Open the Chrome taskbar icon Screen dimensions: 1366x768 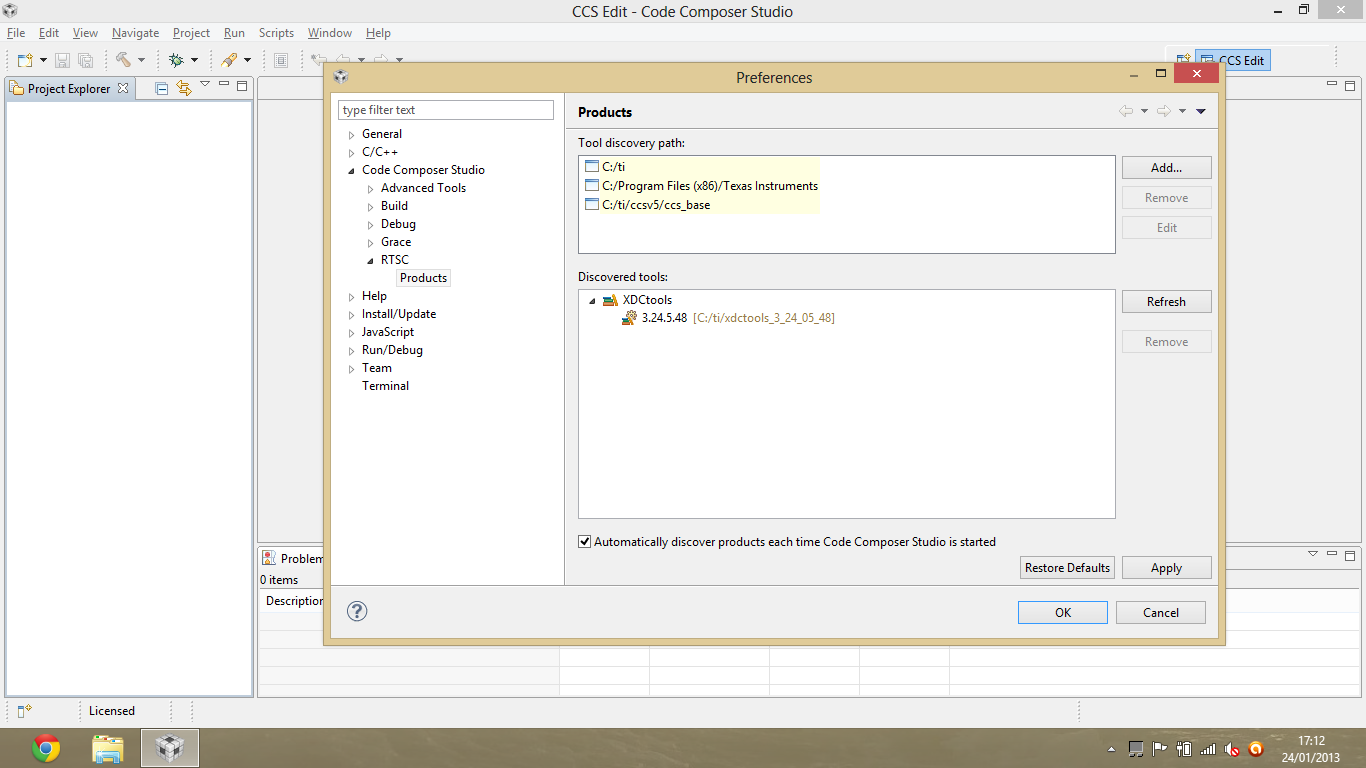pyautogui.click(x=46, y=748)
